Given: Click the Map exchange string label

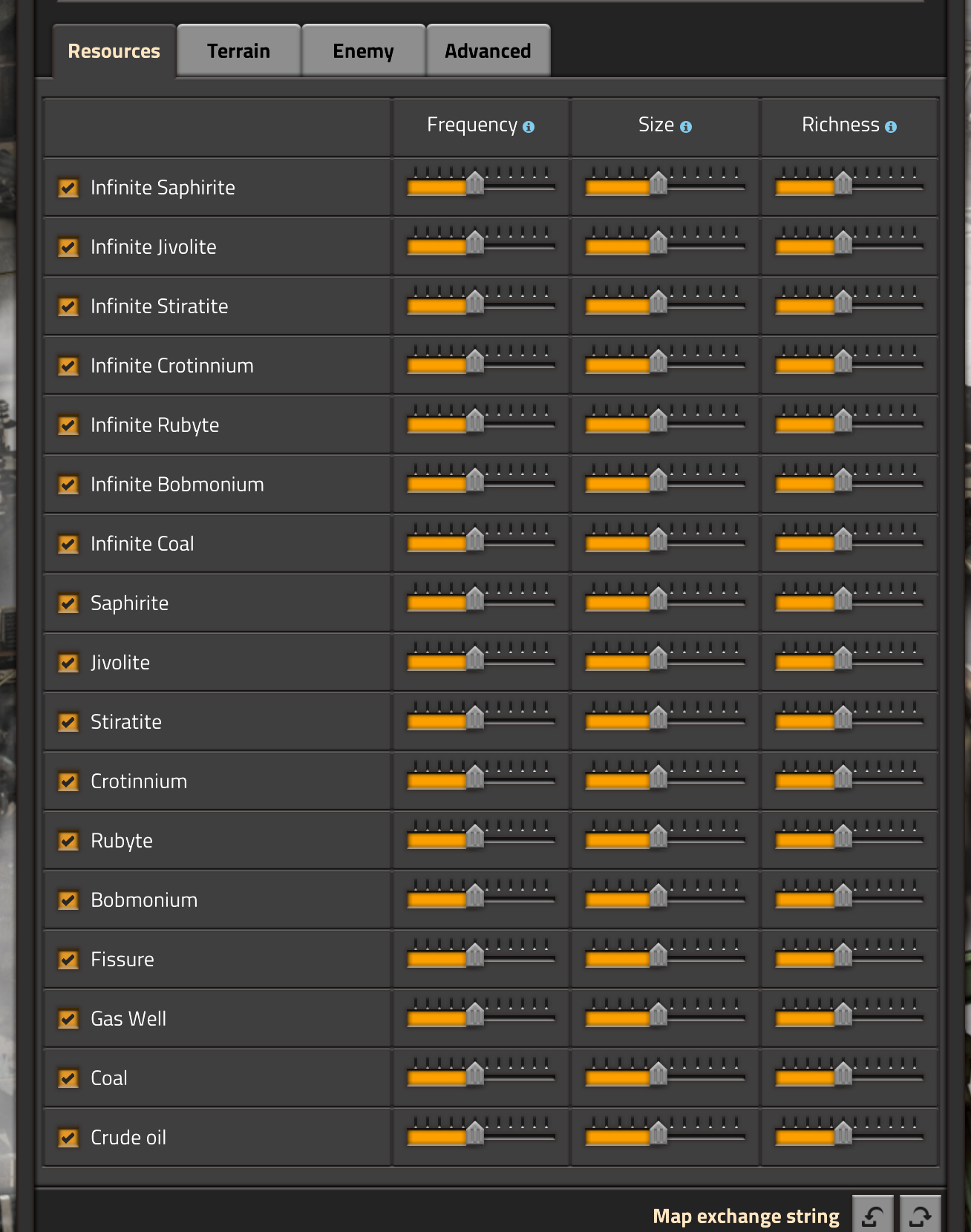Looking at the screenshot, I should (745, 1216).
